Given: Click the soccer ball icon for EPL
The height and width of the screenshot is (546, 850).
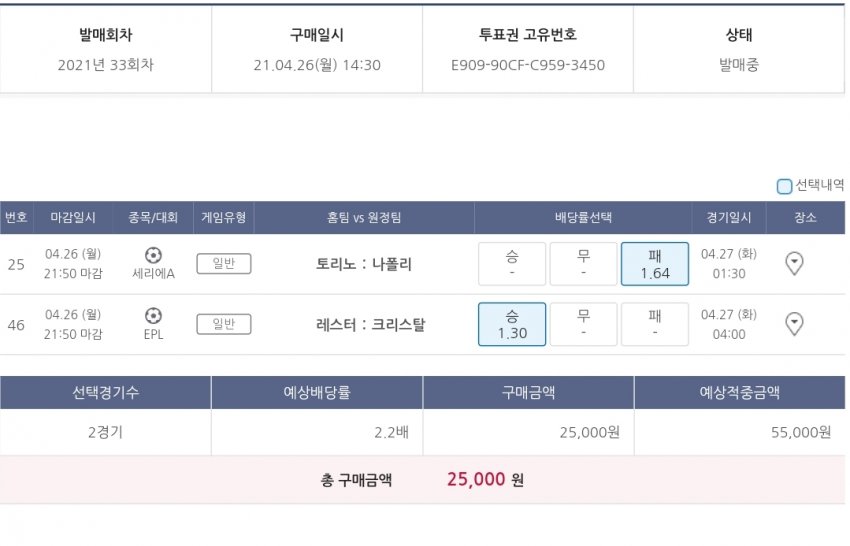Looking at the screenshot, I should pos(153,315).
